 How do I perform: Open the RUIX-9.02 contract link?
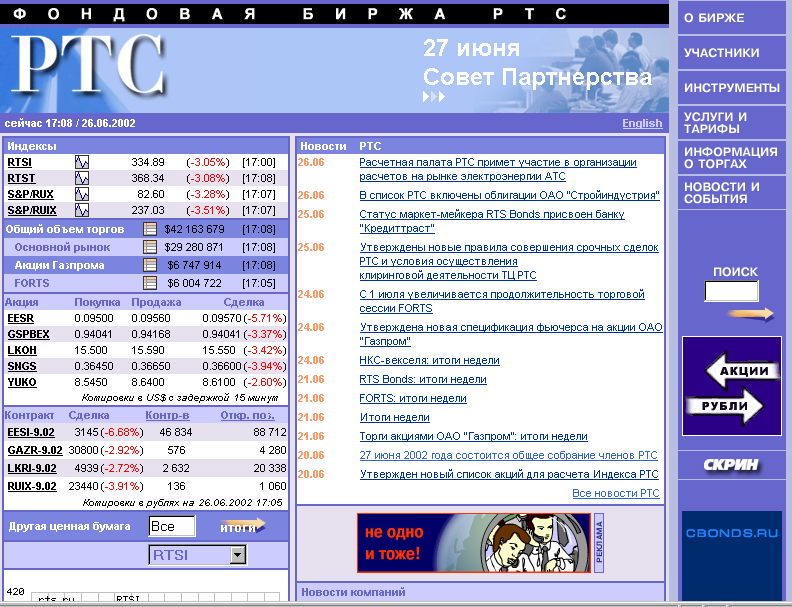(32, 486)
